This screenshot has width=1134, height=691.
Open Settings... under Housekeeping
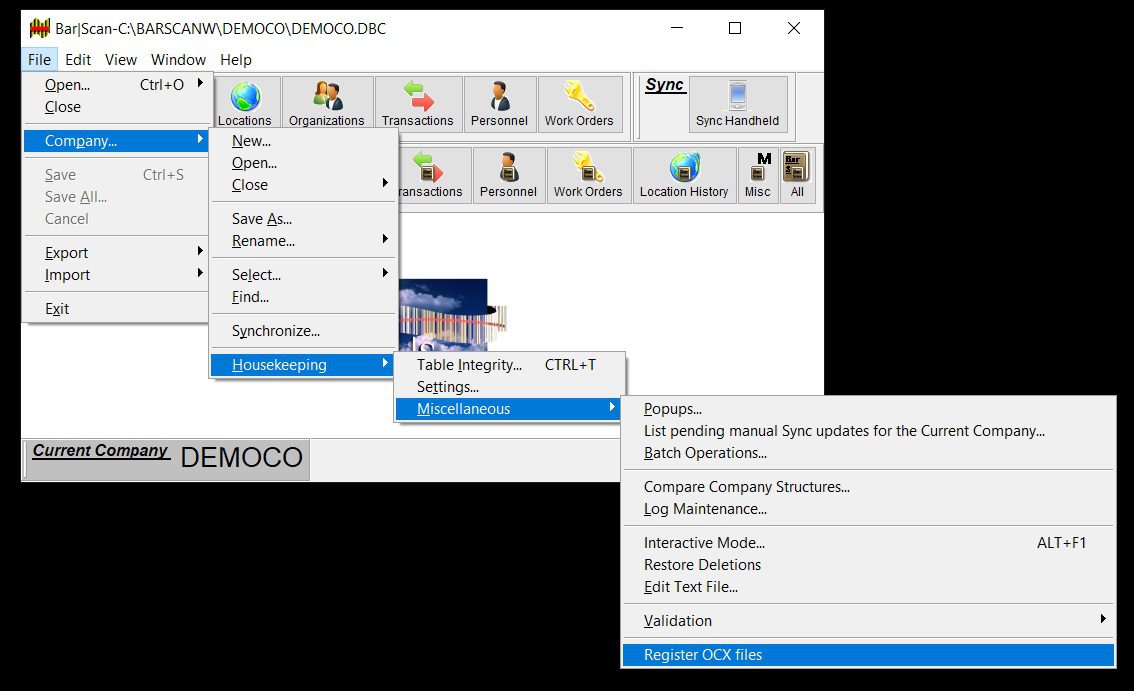[x=509, y=387]
